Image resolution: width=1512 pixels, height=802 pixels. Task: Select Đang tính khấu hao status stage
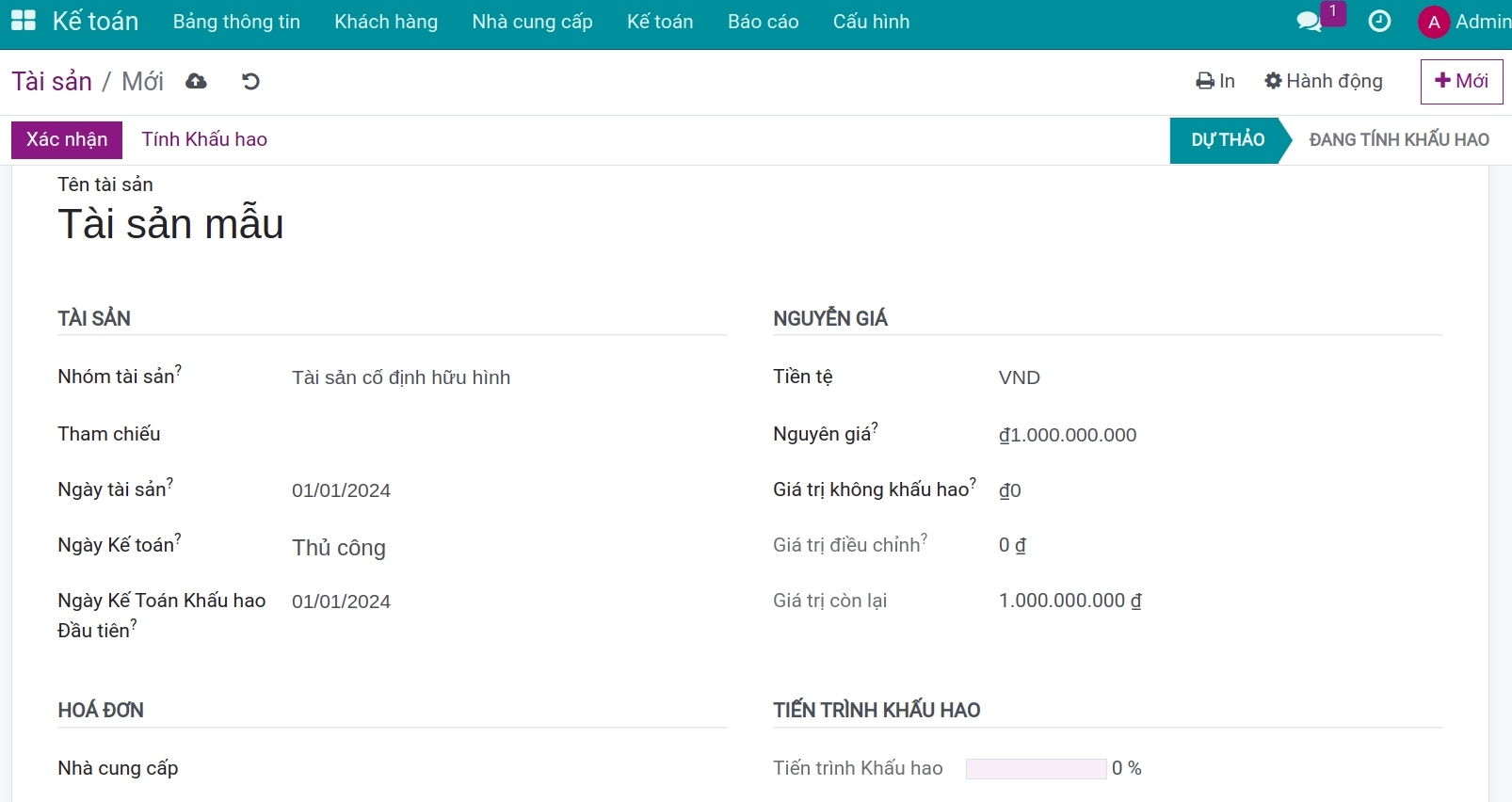(x=1399, y=140)
